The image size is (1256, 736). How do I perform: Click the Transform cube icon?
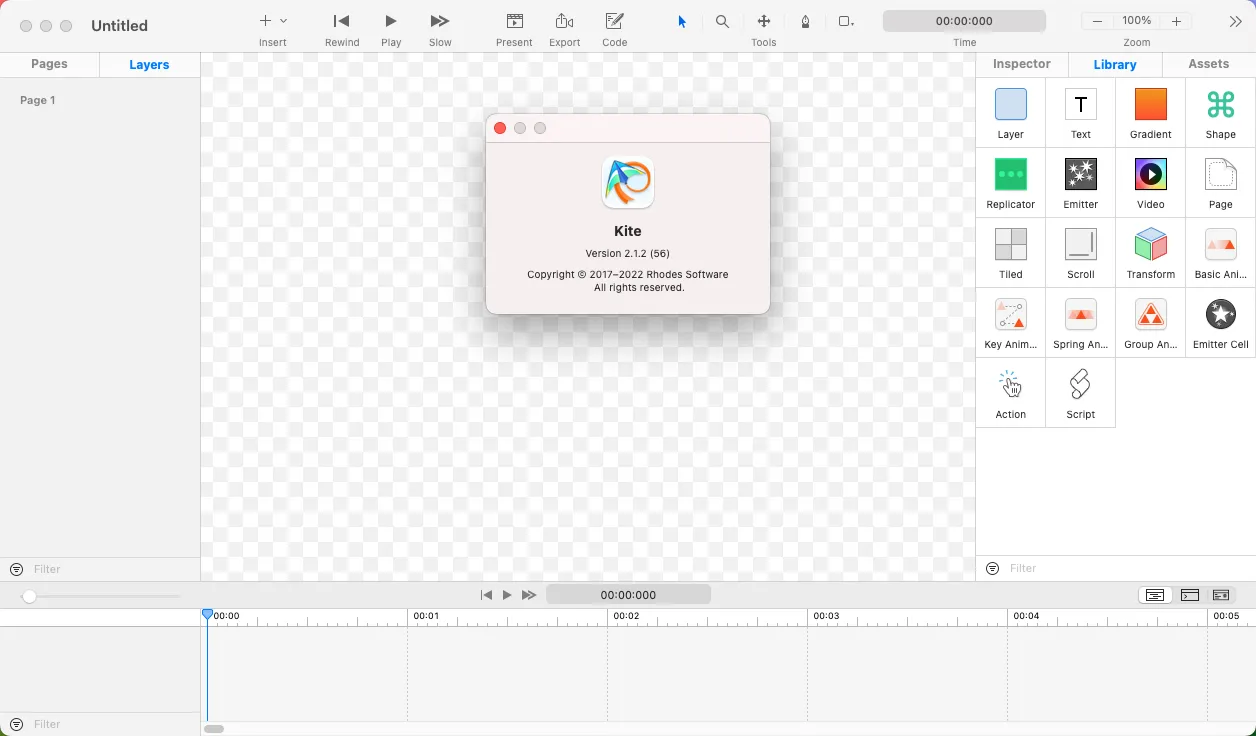click(1150, 245)
